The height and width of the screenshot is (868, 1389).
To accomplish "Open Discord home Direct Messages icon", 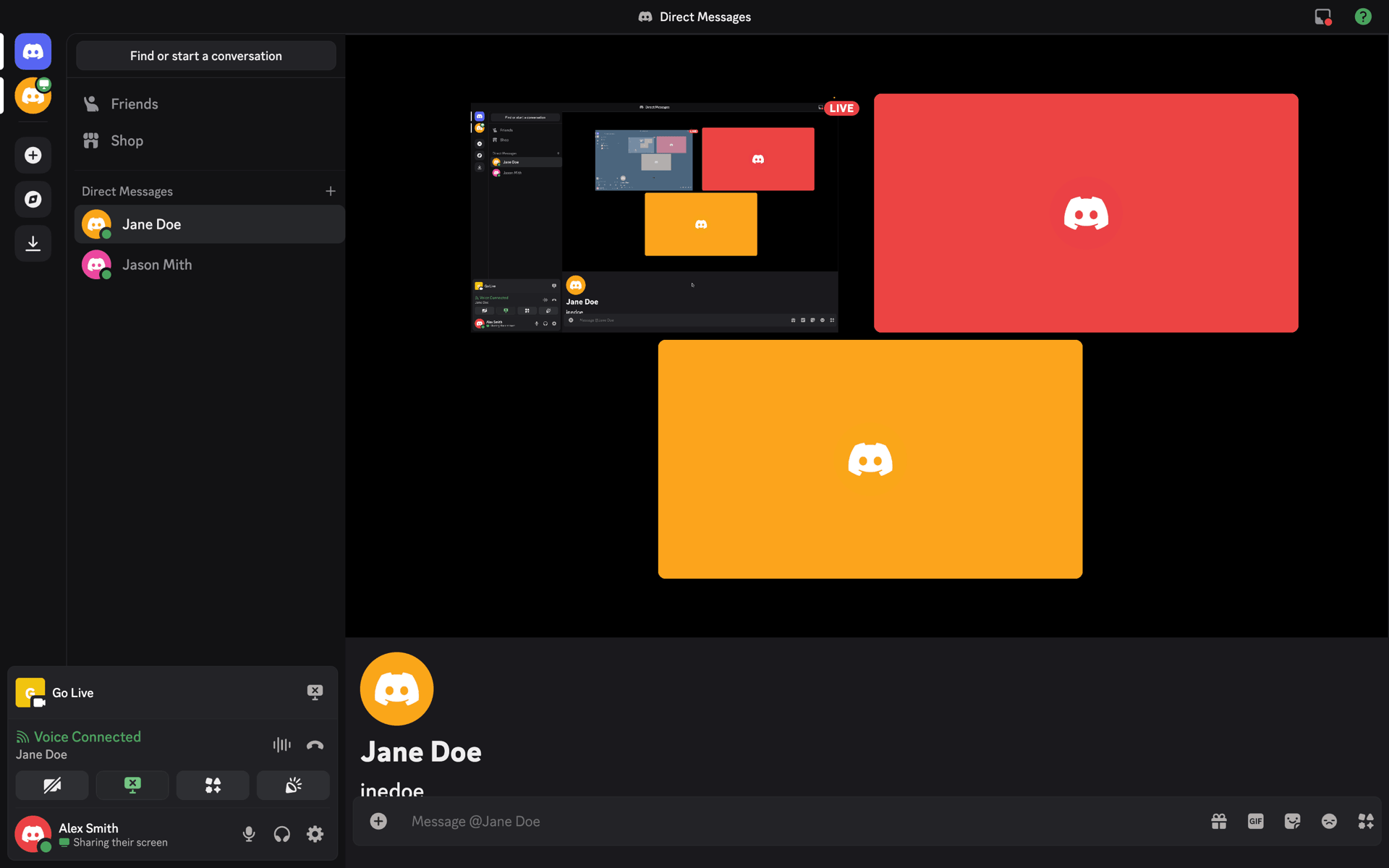I will pos(33,51).
